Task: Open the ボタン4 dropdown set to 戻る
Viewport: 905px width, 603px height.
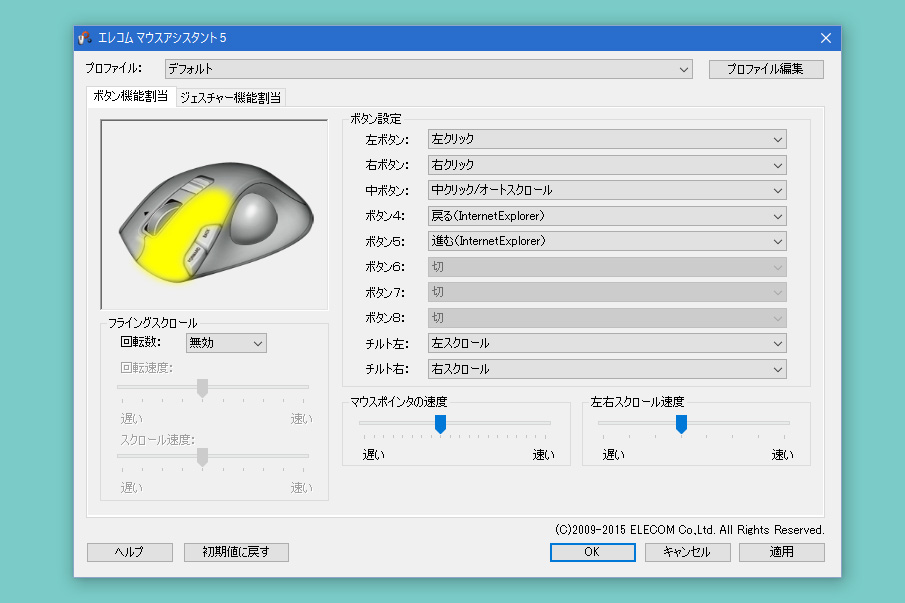Action: pyautogui.click(x=607, y=216)
